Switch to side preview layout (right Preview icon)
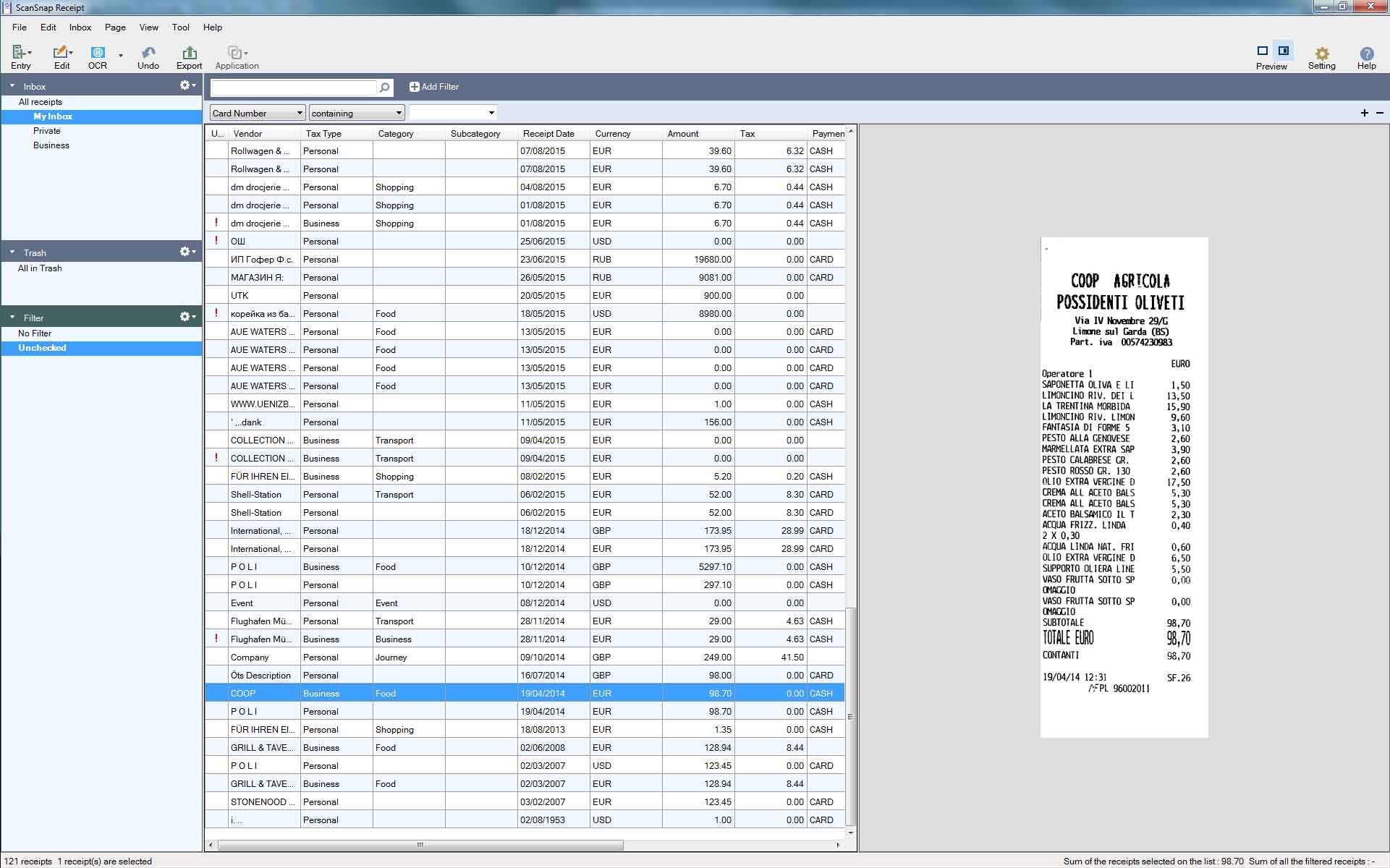The height and width of the screenshot is (868, 1390). coord(1283,51)
